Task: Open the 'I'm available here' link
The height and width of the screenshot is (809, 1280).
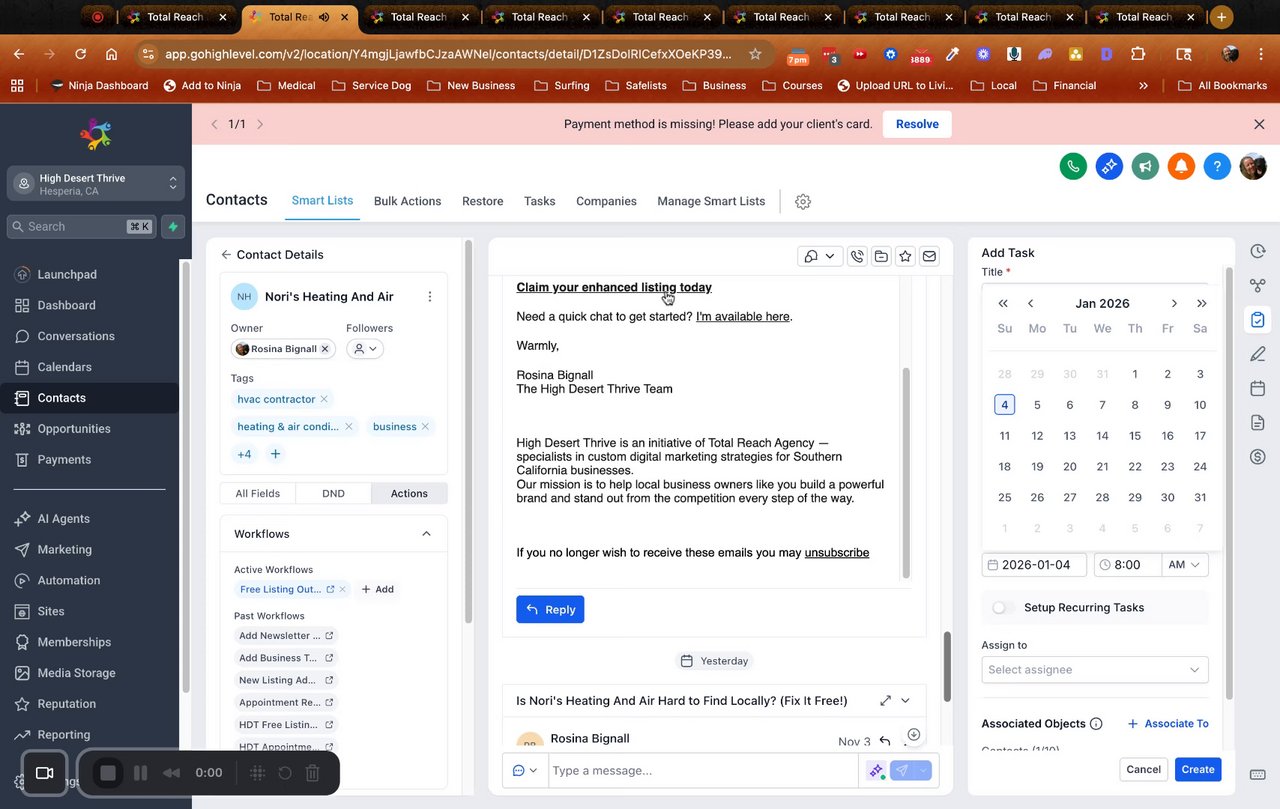Action: click(x=743, y=317)
